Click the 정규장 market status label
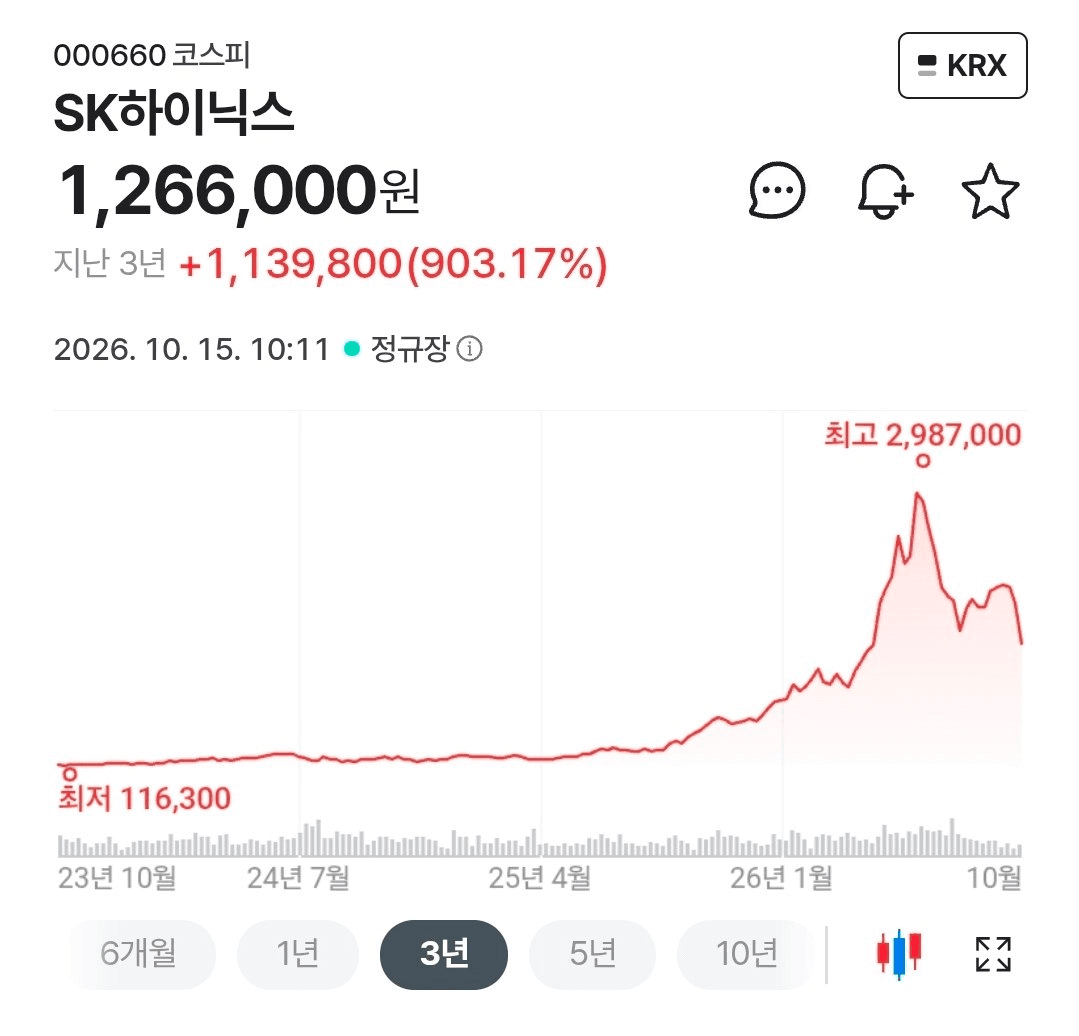The width and height of the screenshot is (1079, 1036). pyautogui.click(x=409, y=349)
